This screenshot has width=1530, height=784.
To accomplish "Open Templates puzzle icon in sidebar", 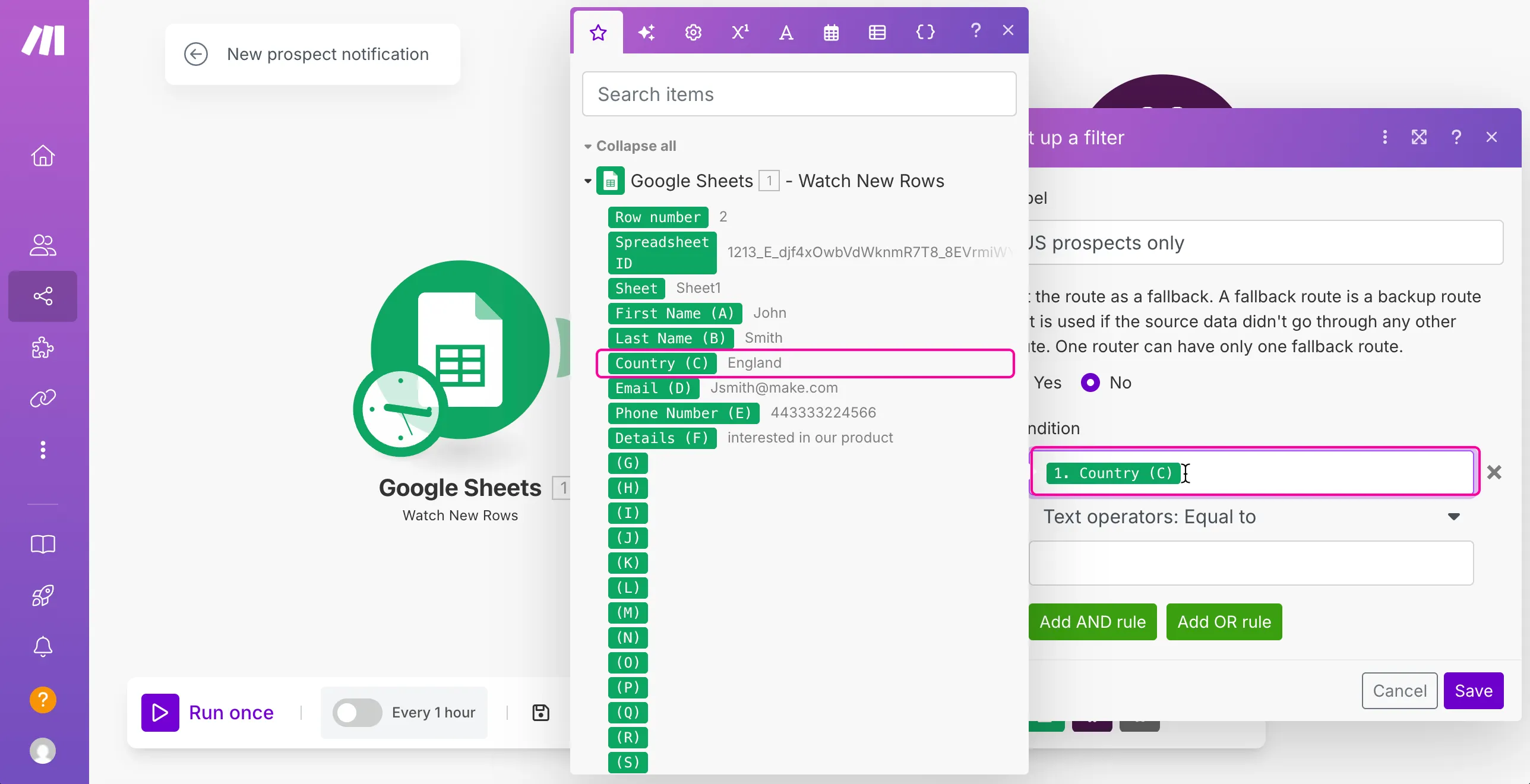I will (x=43, y=347).
